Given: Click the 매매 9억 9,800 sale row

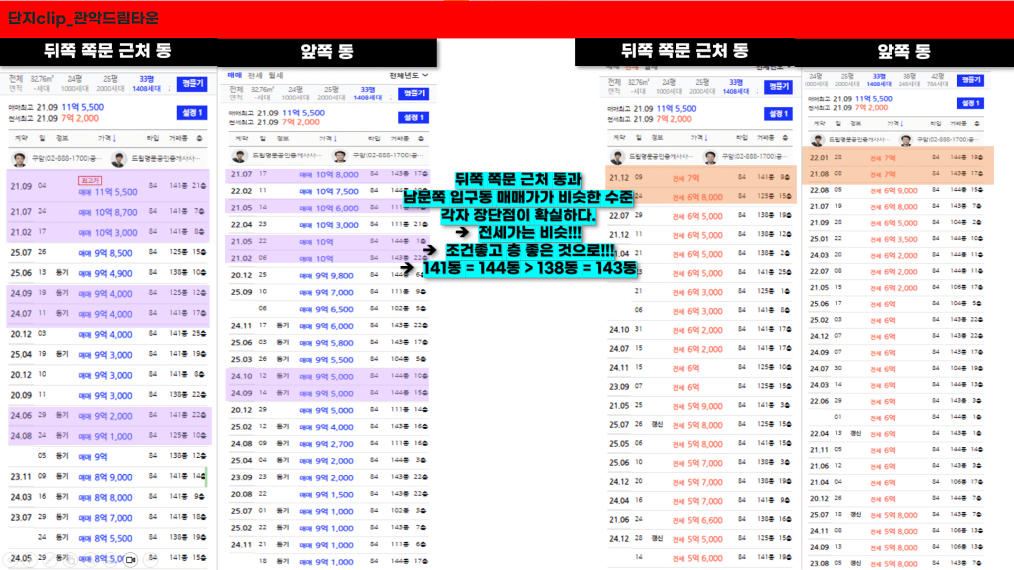Looking at the screenshot, I should point(327,275).
